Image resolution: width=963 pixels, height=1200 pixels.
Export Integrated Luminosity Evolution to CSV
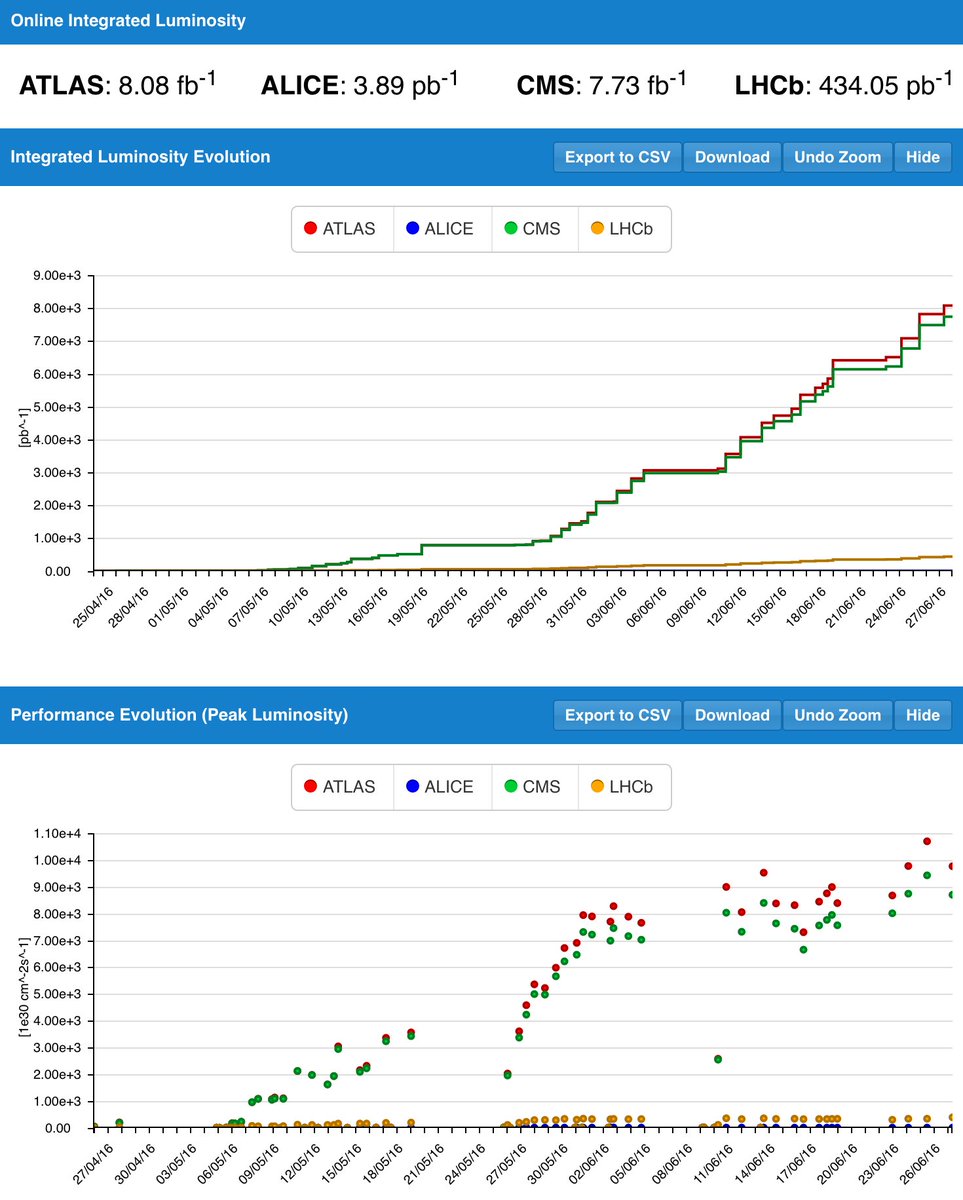(x=617, y=157)
